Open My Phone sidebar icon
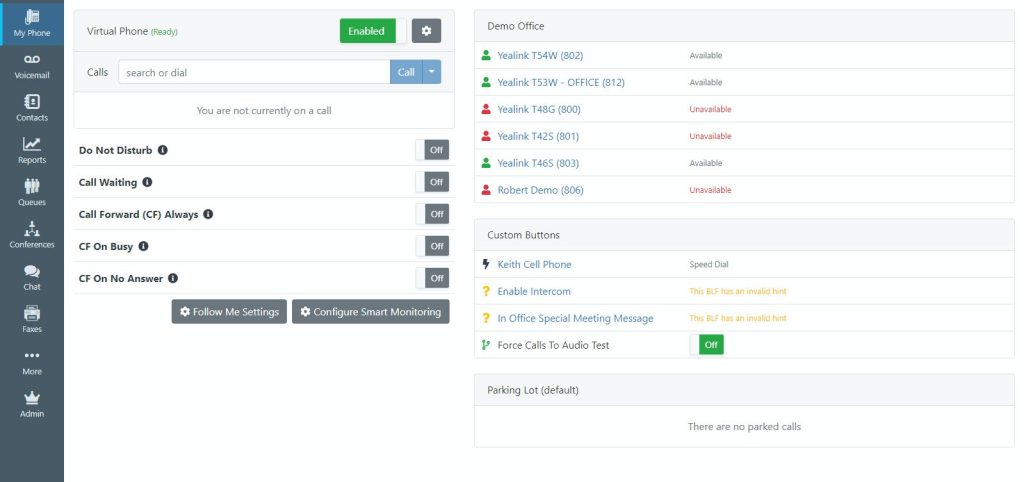The width and height of the screenshot is (1024, 482). 31,23
